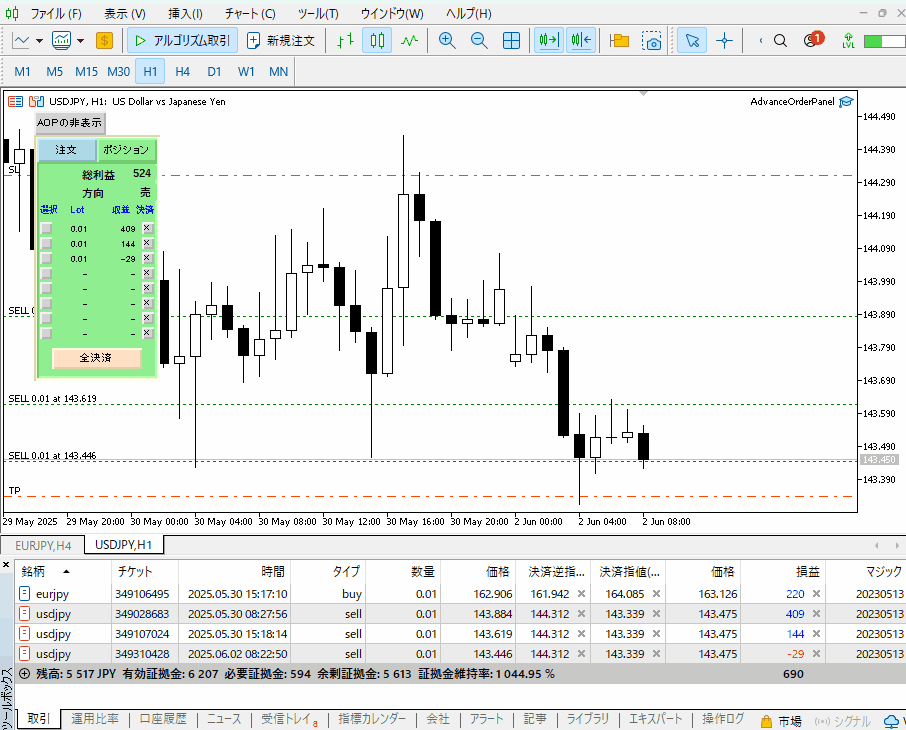Switch to EURJPY,H4 chart tab
This screenshot has width=906, height=730.
[x=43, y=545]
